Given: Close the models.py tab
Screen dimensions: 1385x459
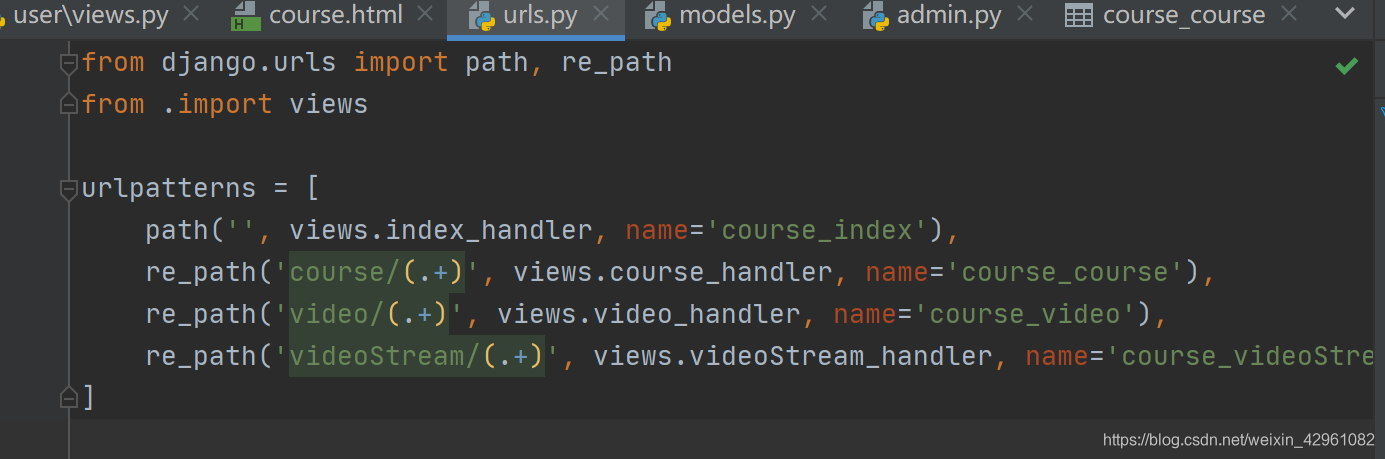Looking at the screenshot, I should click(819, 14).
